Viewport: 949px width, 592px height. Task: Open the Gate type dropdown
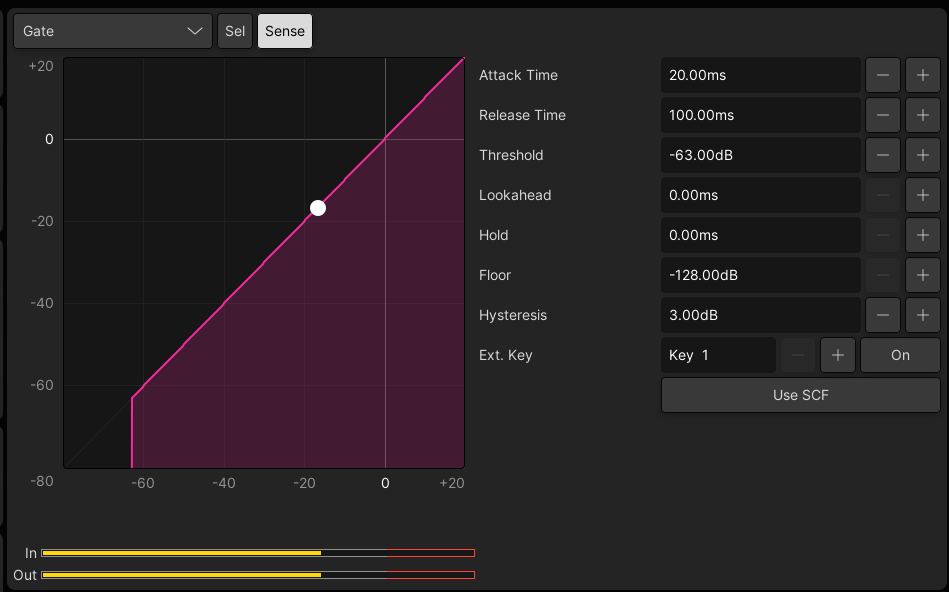pyautogui.click(x=113, y=31)
